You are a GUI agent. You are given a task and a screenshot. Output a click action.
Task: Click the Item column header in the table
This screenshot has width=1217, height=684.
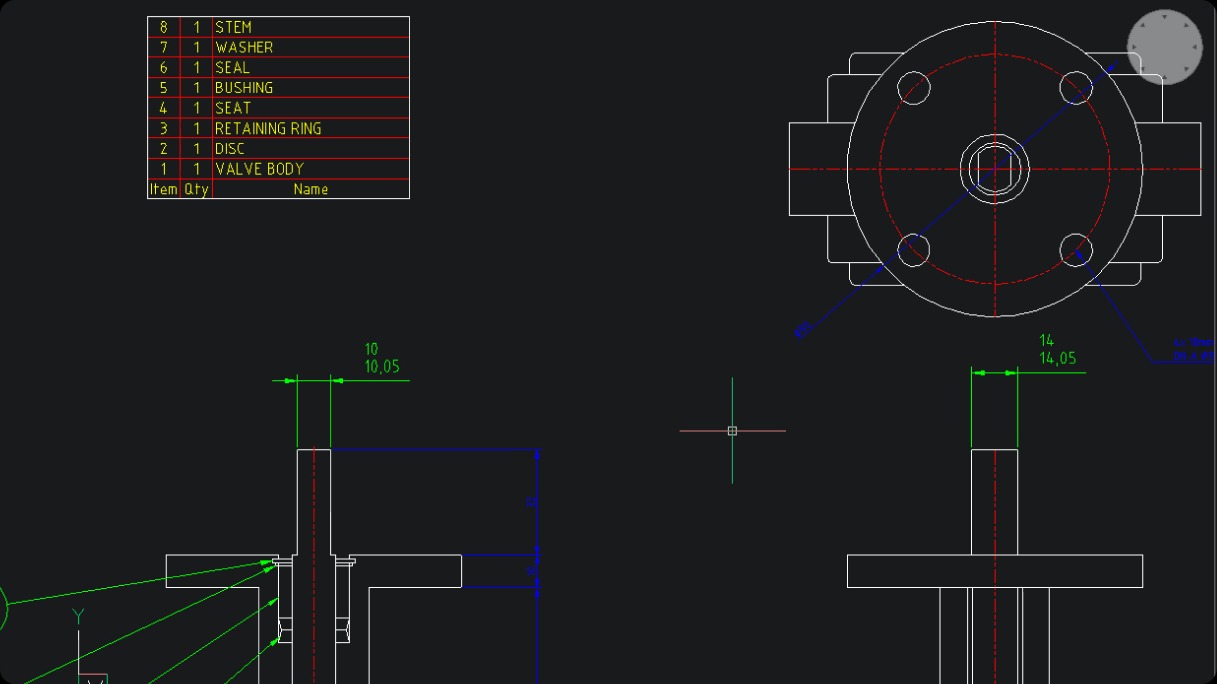click(163, 189)
